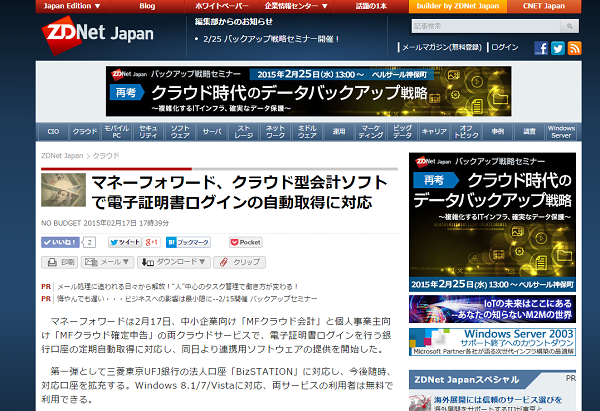Click the top backup strategy seminar banner
600x411 pixels.
308,91
